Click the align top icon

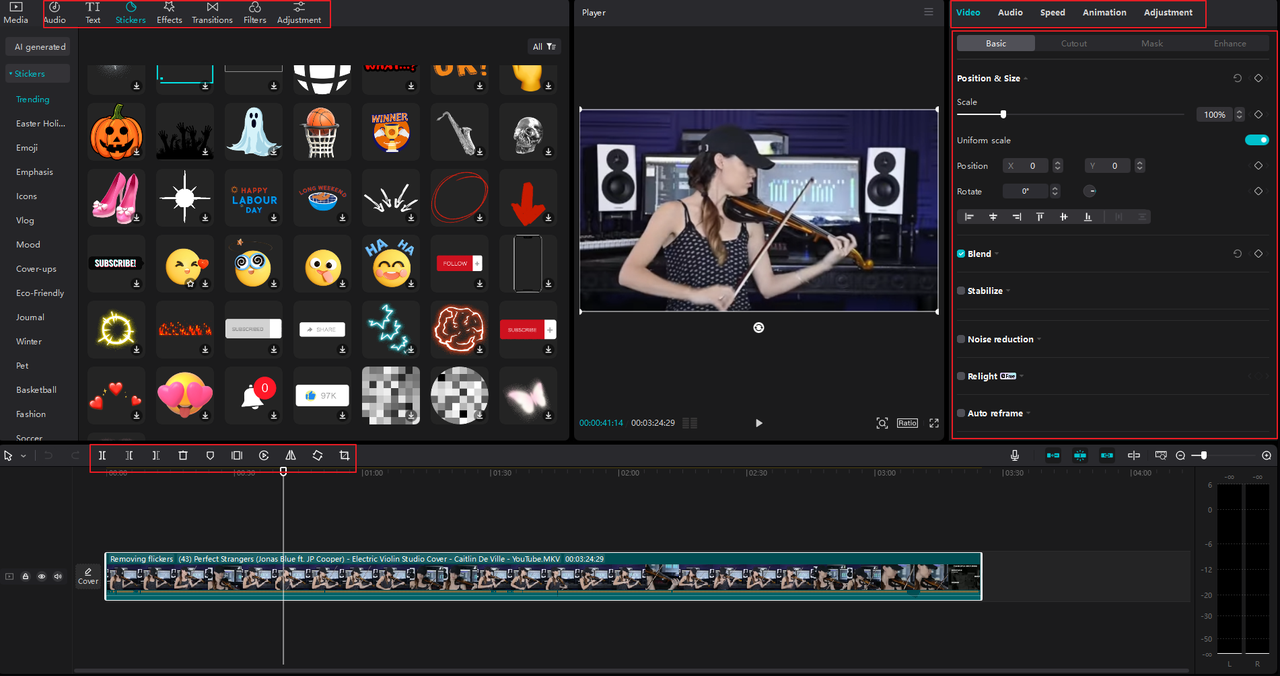(1040, 216)
